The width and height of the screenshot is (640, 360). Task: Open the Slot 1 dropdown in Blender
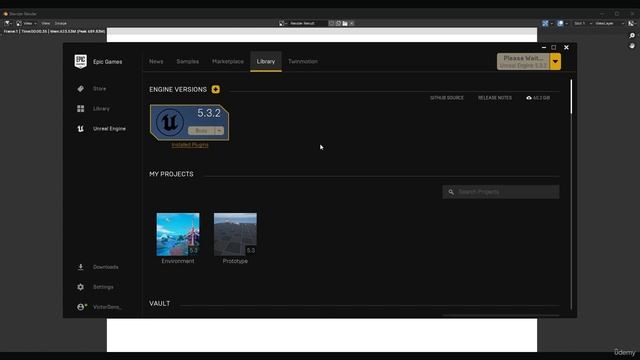[583, 23]
